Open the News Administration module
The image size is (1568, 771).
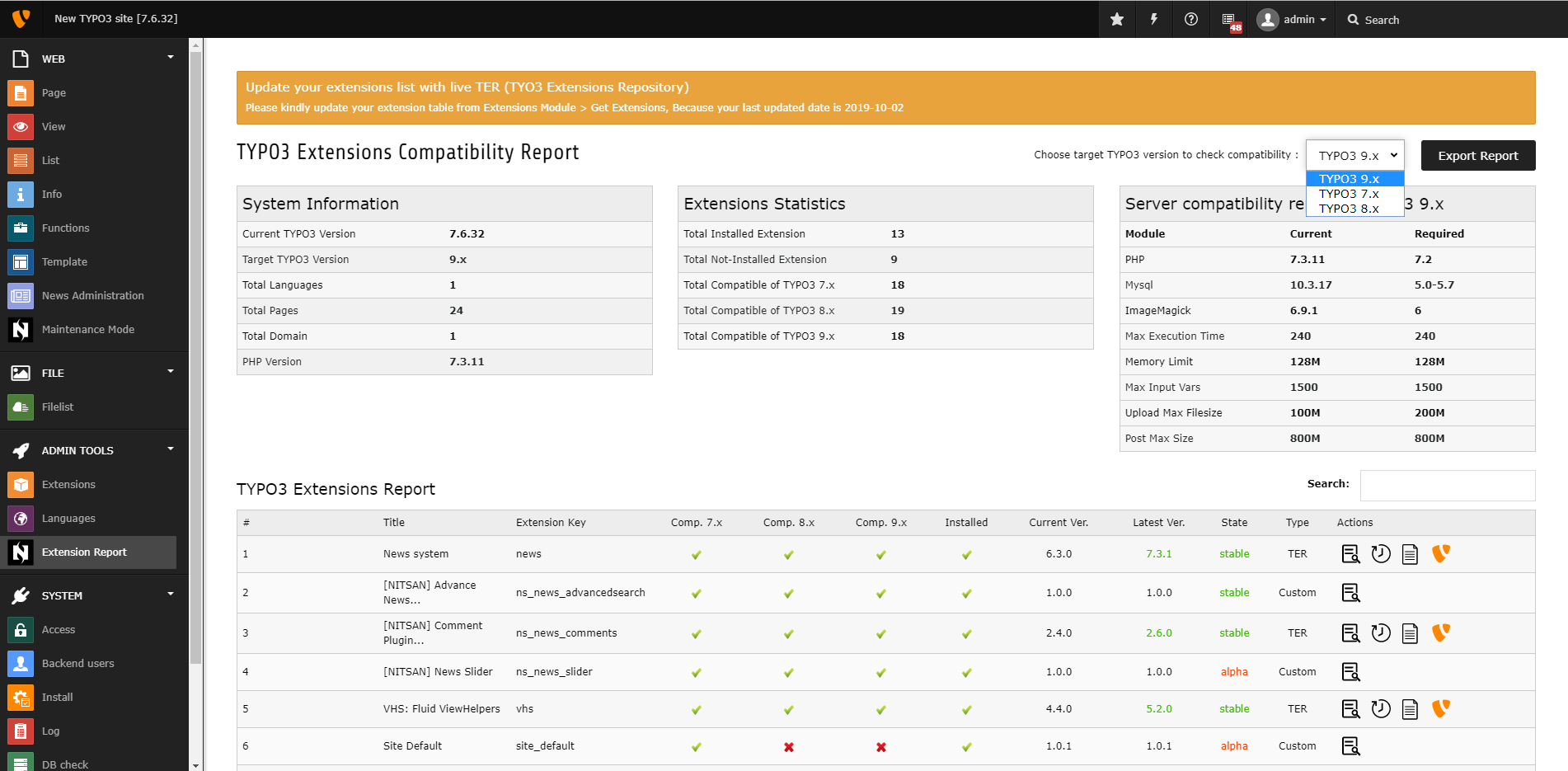click(88, 296)
